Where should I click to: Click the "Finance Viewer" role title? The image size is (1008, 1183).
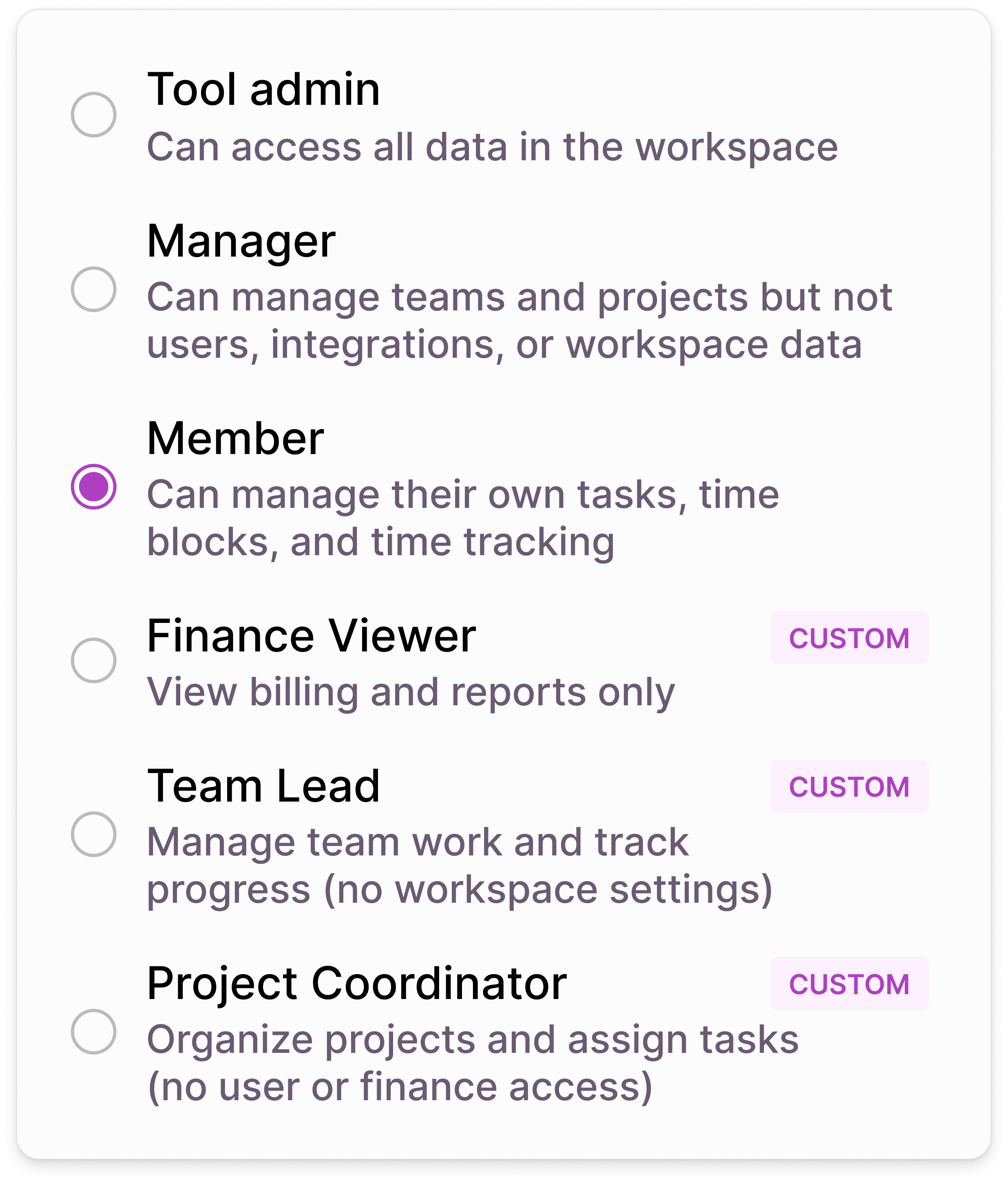point(311,636)
